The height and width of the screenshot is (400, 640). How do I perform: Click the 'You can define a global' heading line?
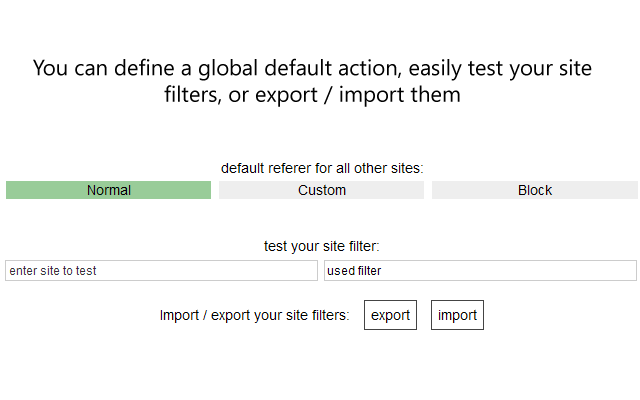312,68
